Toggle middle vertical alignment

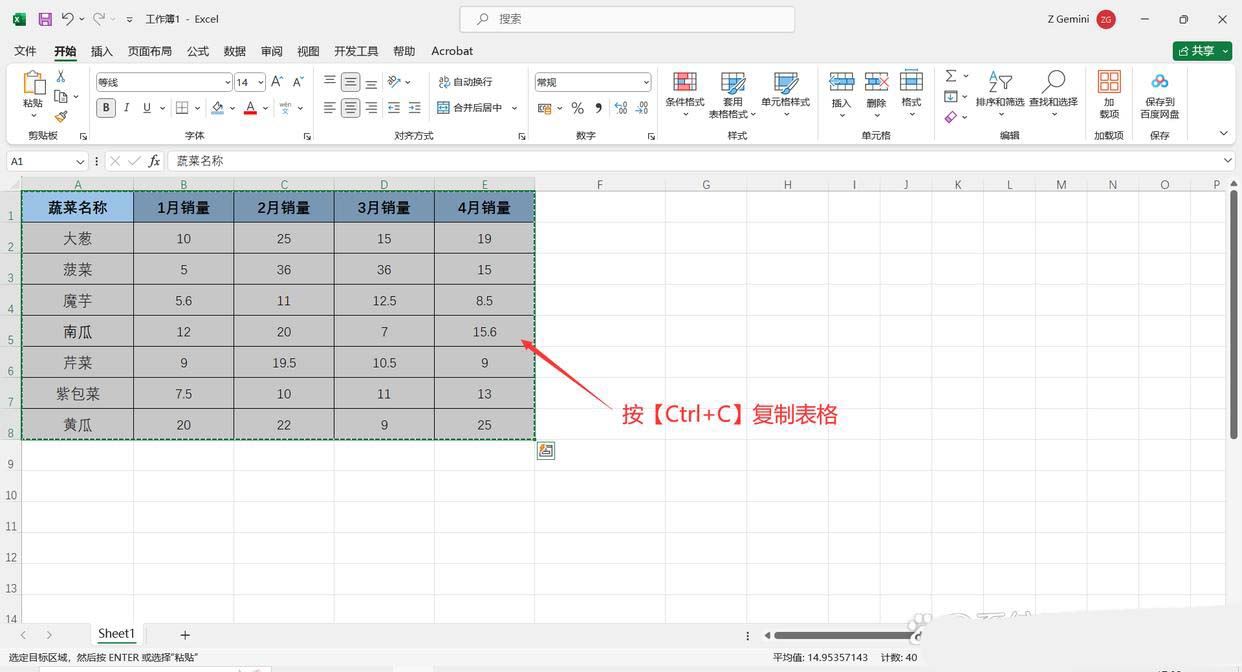[x=350, y=82]
